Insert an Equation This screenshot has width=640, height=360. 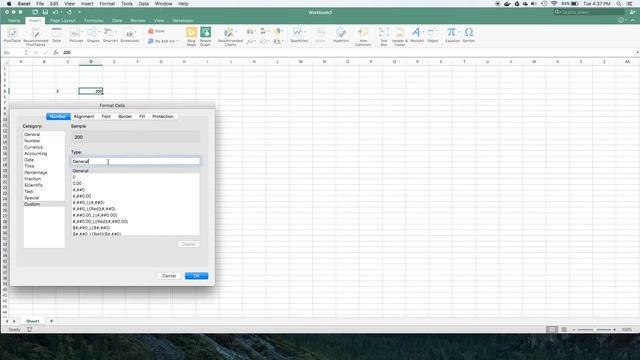452,36
